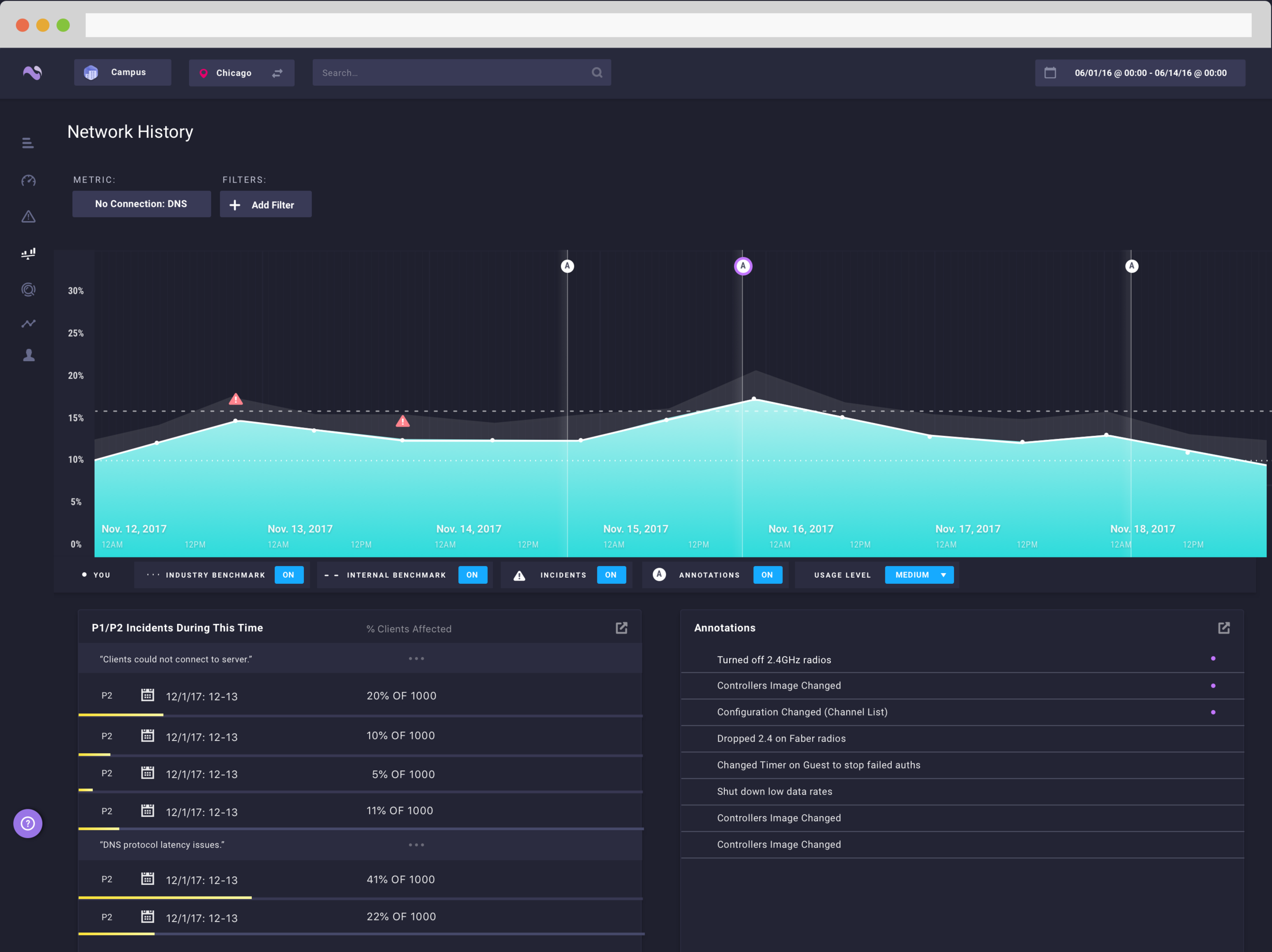1272x952 pixels.
Task: Click the purple help question-mark button
Action: point(27,823)
